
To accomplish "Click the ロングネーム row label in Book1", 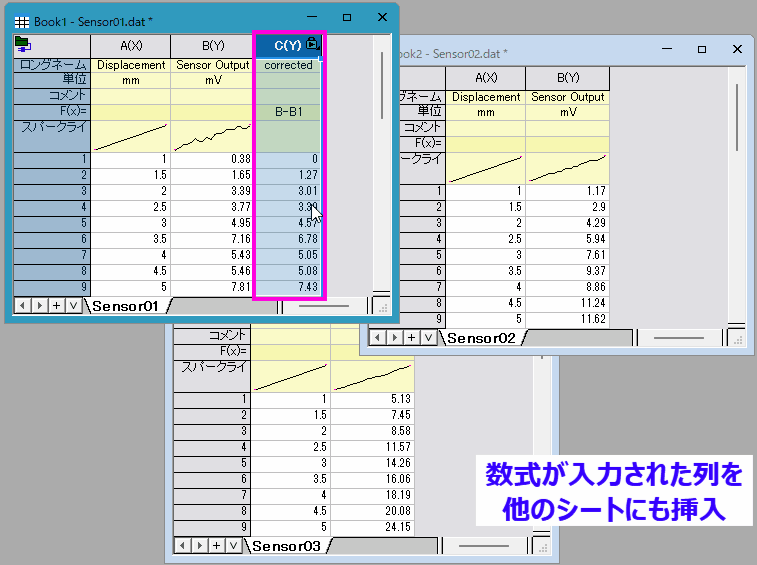I will pyautogui.click(x=52, y=65).
